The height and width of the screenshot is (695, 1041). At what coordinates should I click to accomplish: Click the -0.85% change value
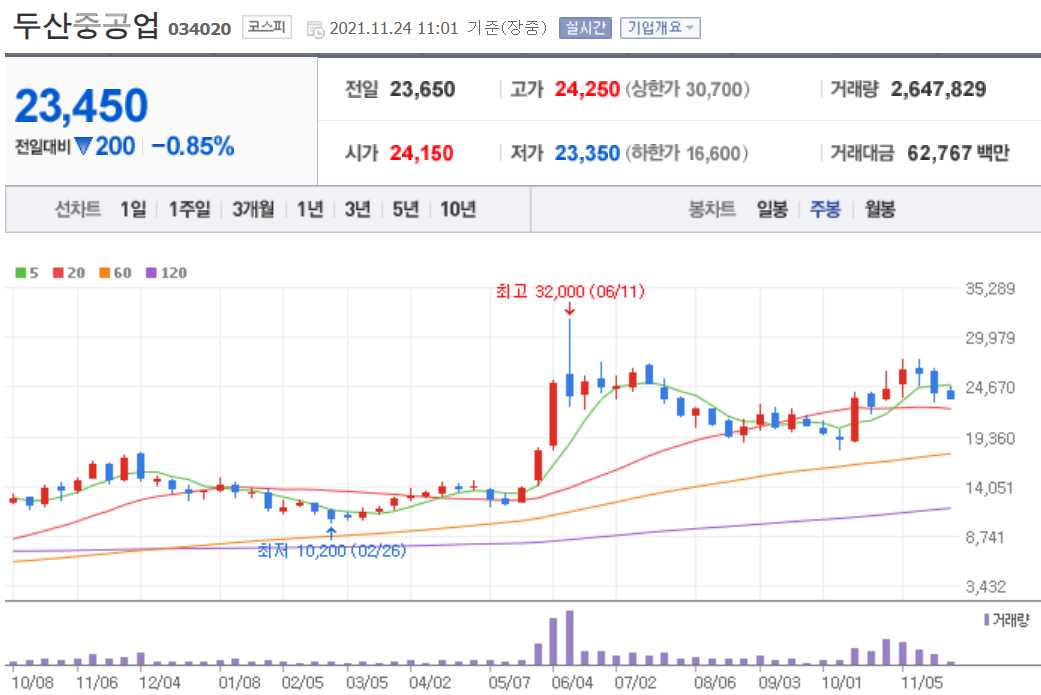pyautogui.click(x=193, y=146)
